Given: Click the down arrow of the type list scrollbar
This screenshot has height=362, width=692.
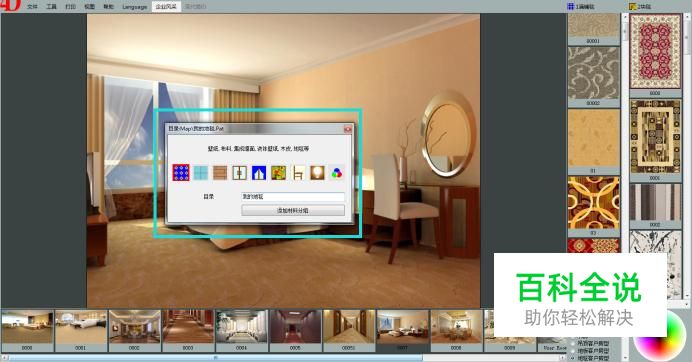Looking at the screenshot, I should (625, 358).
